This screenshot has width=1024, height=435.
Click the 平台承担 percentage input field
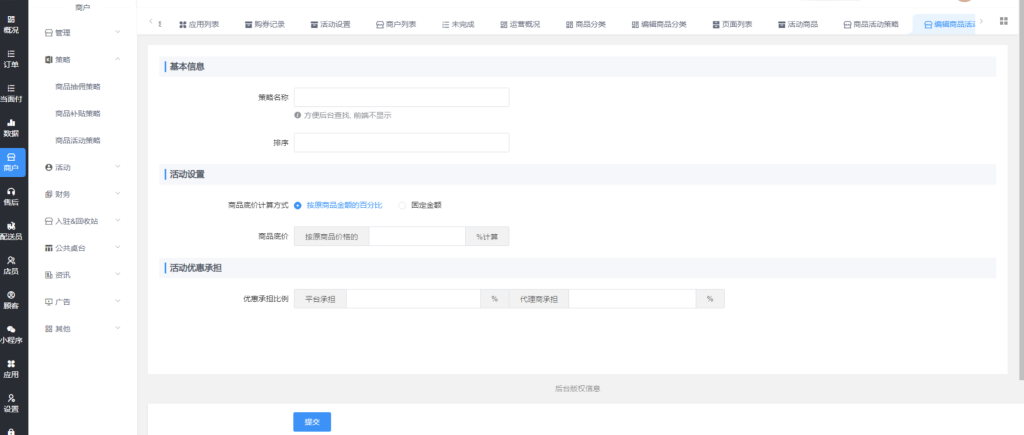click(414, 299)
